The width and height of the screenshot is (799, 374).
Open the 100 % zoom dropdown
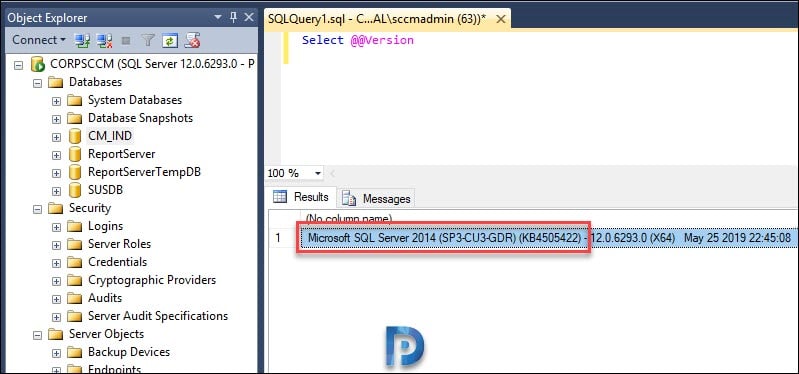[318, 173]
